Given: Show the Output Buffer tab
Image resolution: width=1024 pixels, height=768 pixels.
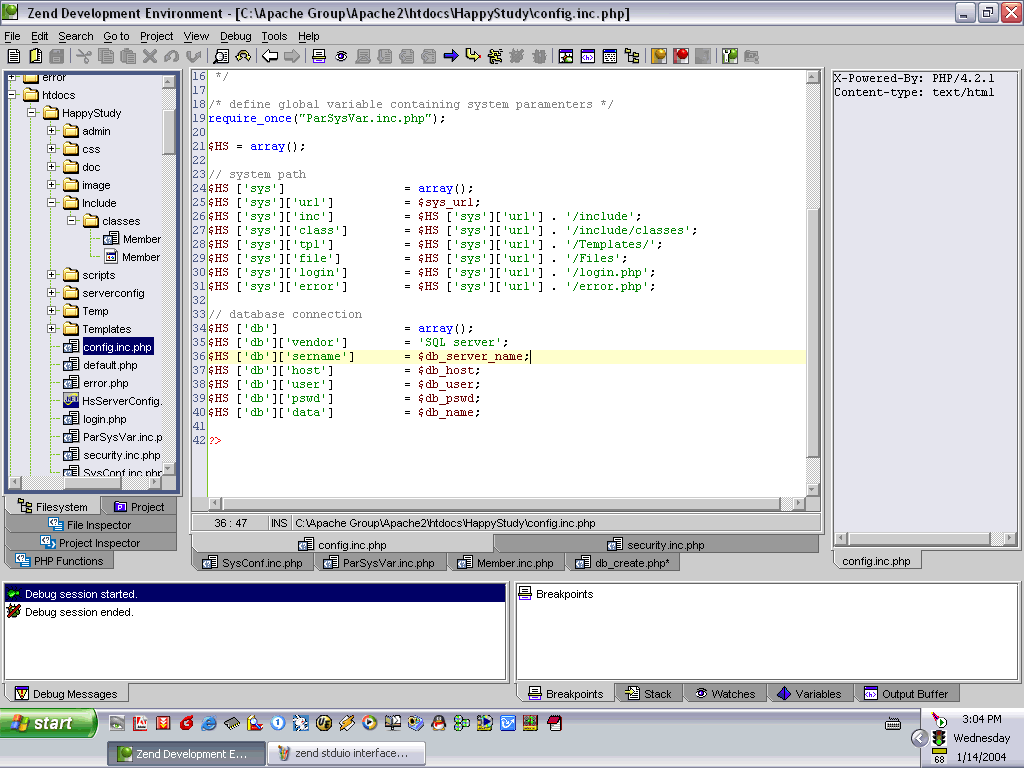Looking at the screenshot, I should [x=906, y=694].
